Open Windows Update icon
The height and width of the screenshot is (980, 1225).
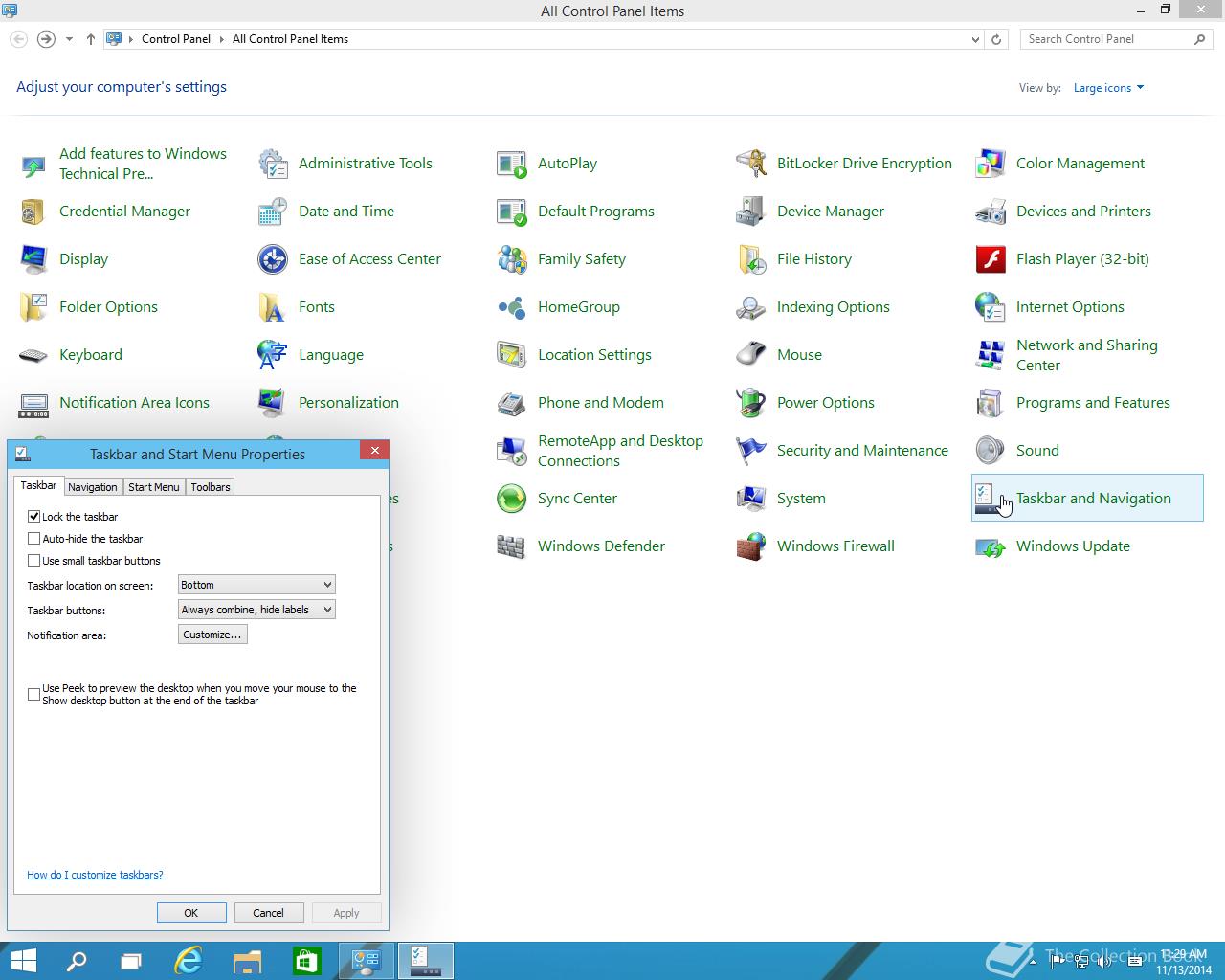(x=991, y=546)
